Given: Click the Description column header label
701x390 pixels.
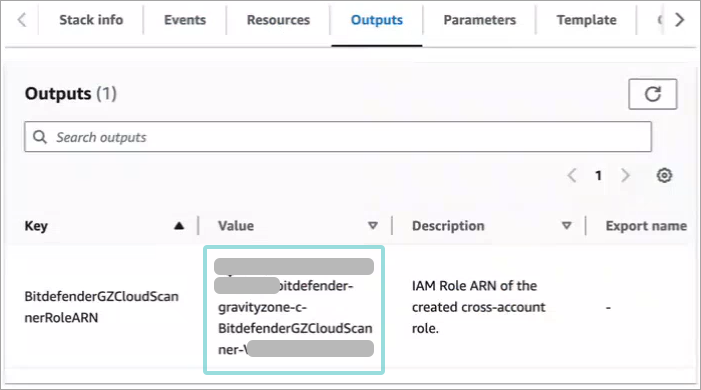Looking at the screenshot, I should pyautogui.click(x=448, y=226).
